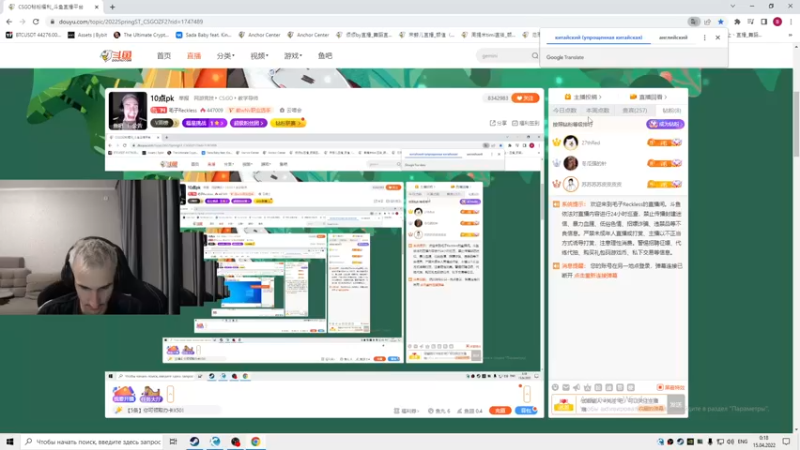
Task: Select English in the Translate popup
Action: click(673, 38)
